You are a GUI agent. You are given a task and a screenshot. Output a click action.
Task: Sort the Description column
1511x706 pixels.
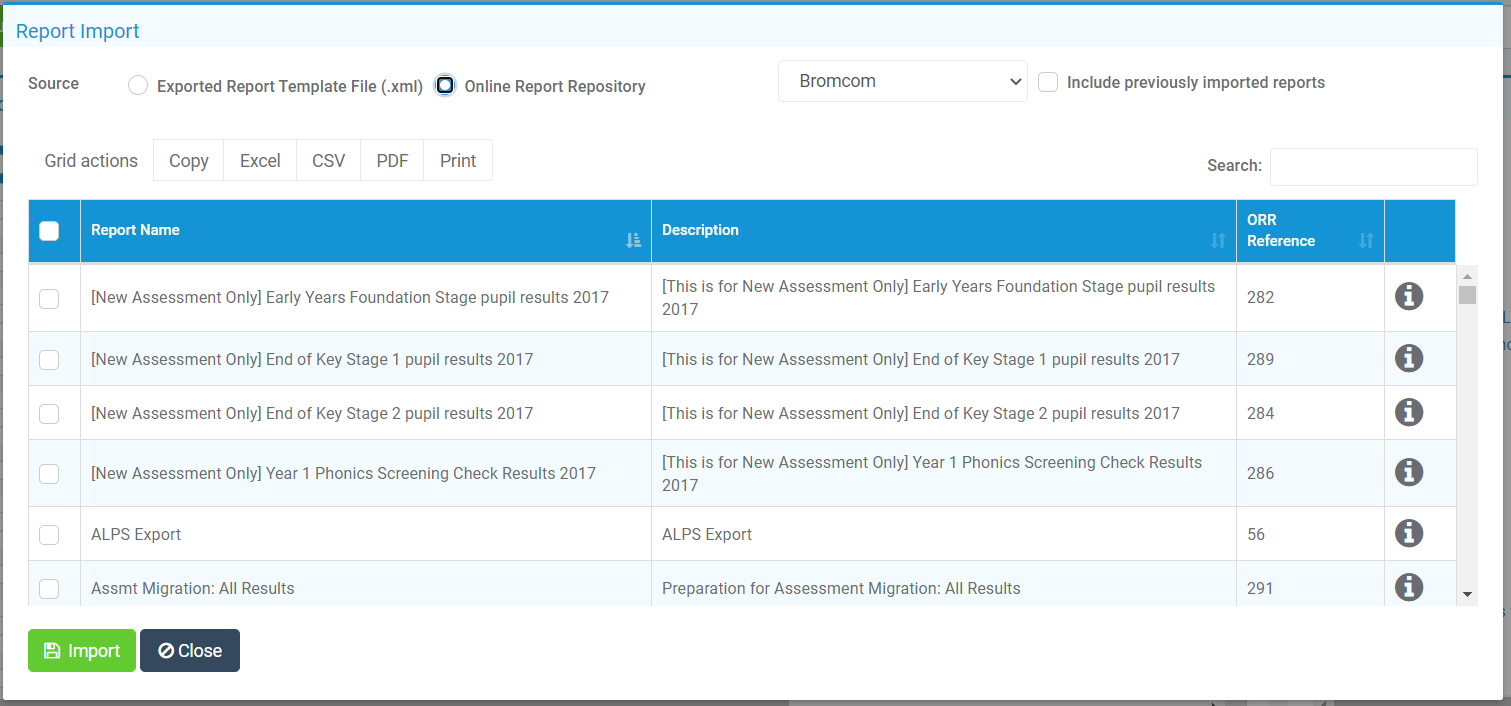pos(1217,240)
